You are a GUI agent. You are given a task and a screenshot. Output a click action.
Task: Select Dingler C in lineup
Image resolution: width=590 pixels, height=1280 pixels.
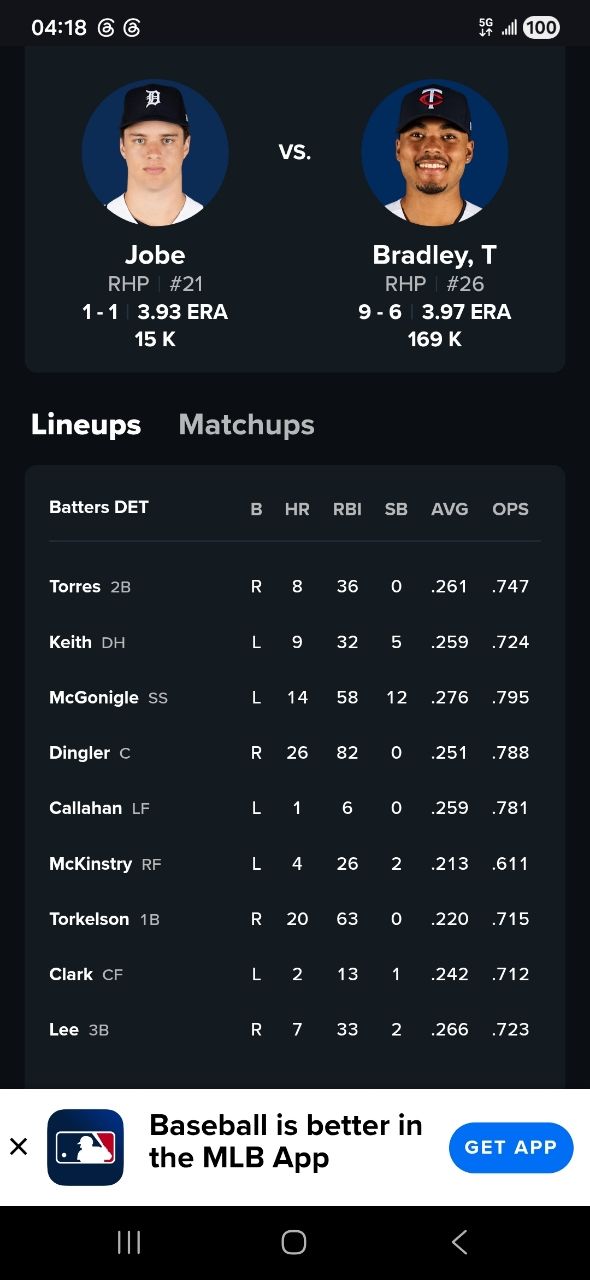coord(295,752)
